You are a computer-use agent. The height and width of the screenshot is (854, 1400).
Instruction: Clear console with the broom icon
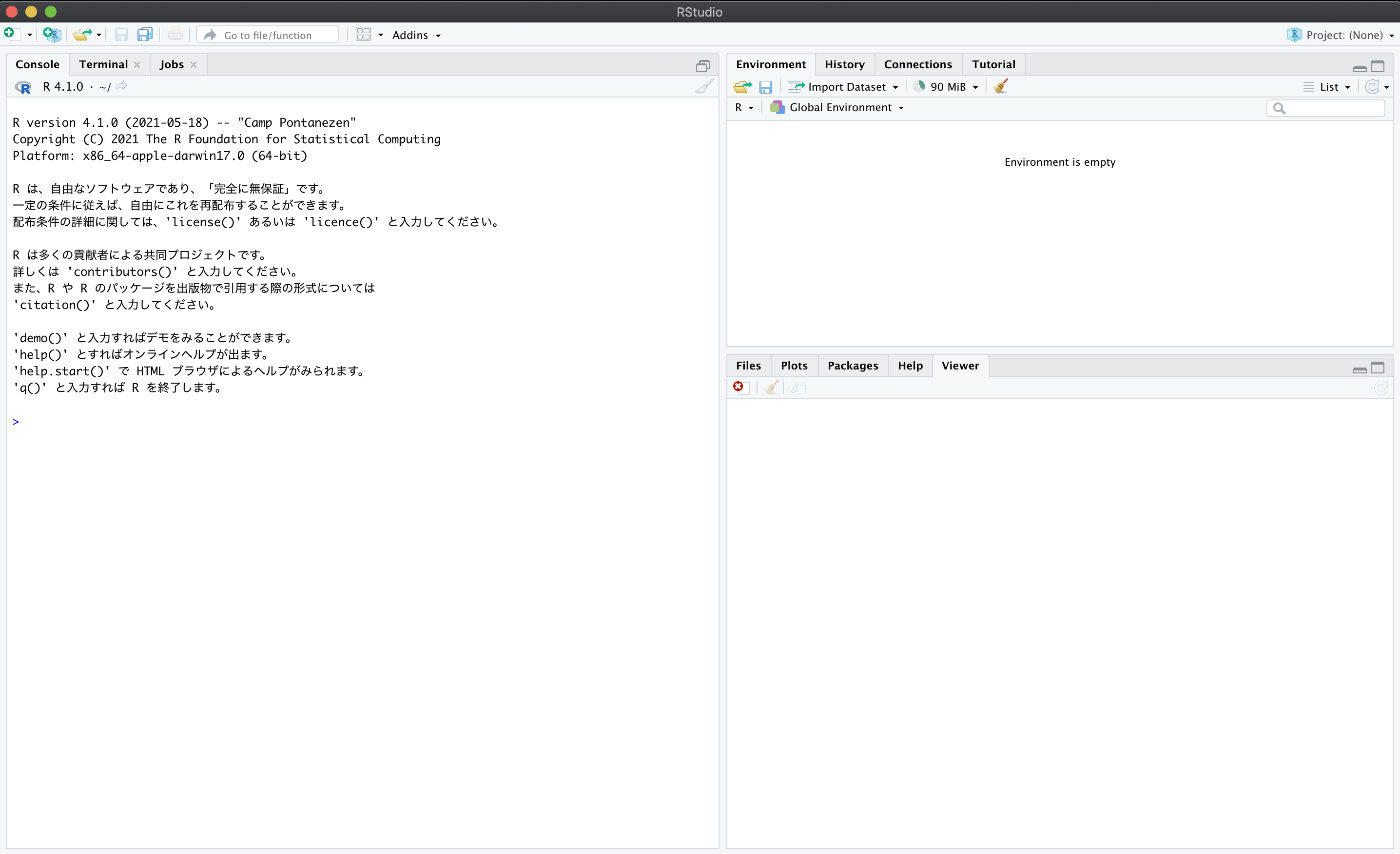pyautogui.click(x=705, y=87)
